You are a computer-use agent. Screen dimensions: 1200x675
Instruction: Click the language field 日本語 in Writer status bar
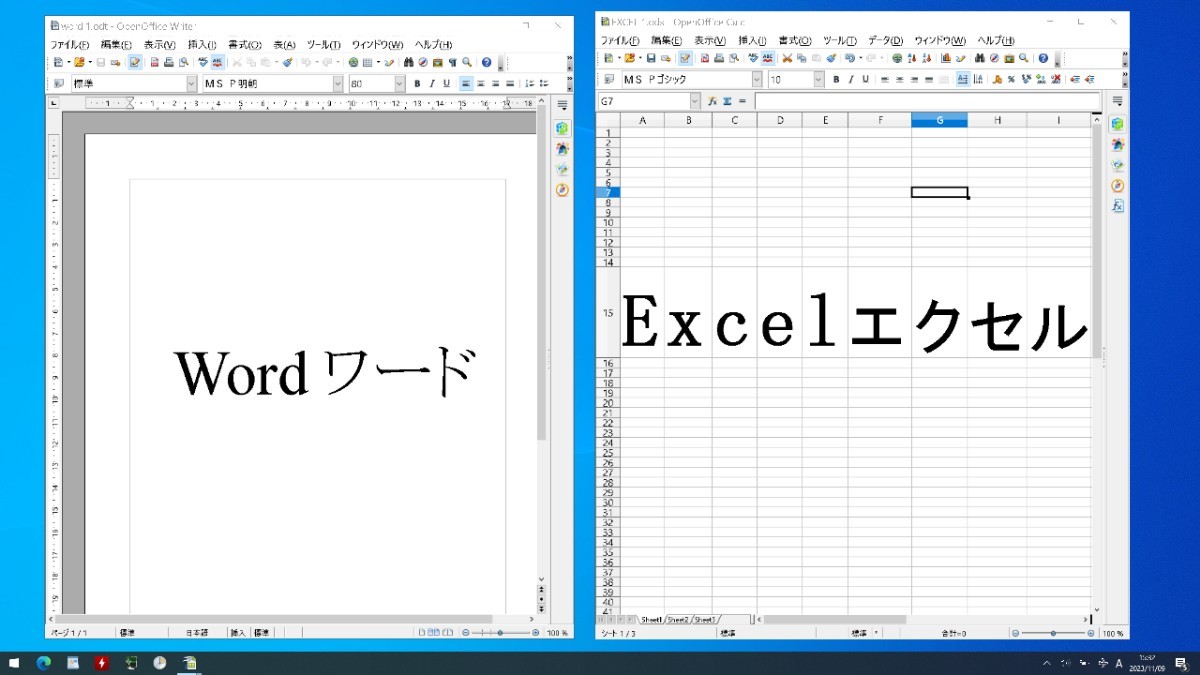tap(198, 633)
